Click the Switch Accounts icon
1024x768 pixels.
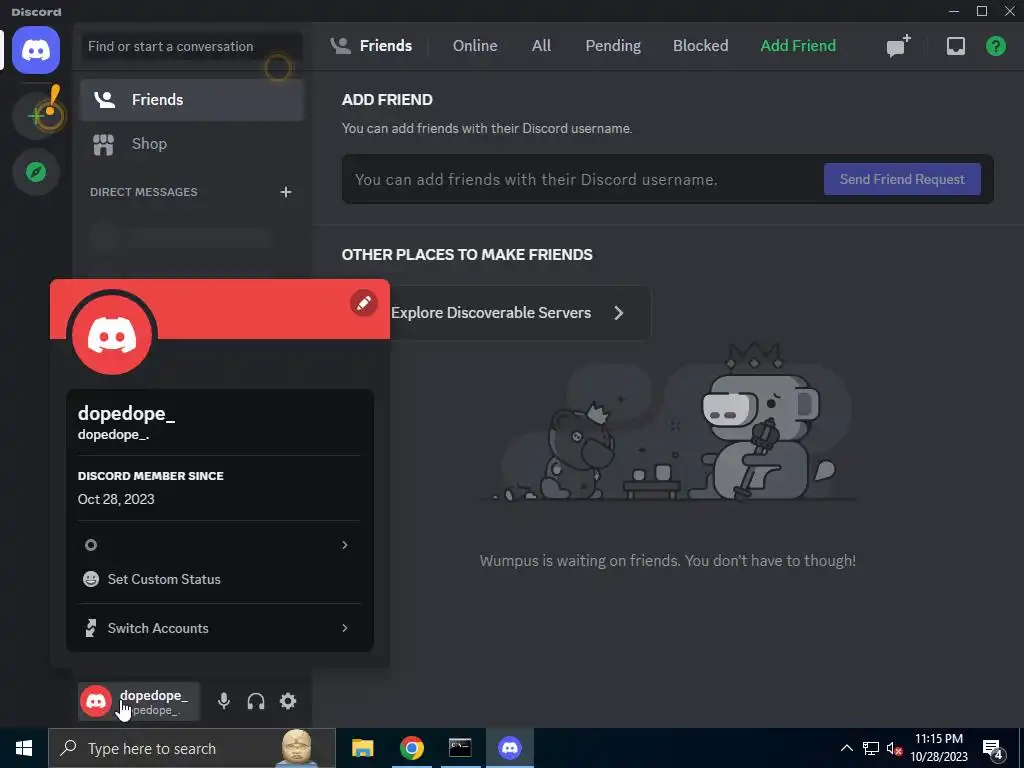tap(91, 628)
